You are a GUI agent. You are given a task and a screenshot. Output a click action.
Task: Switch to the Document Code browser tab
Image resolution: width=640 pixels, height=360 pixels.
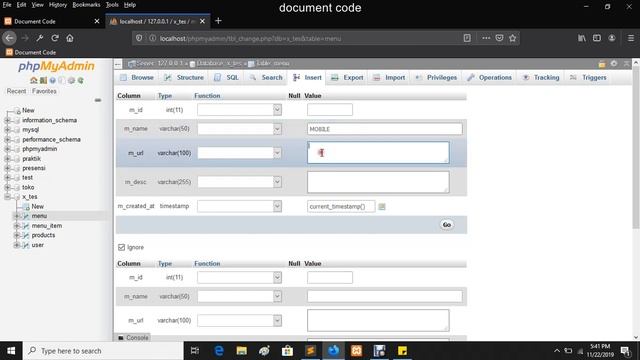click(51, 21)
